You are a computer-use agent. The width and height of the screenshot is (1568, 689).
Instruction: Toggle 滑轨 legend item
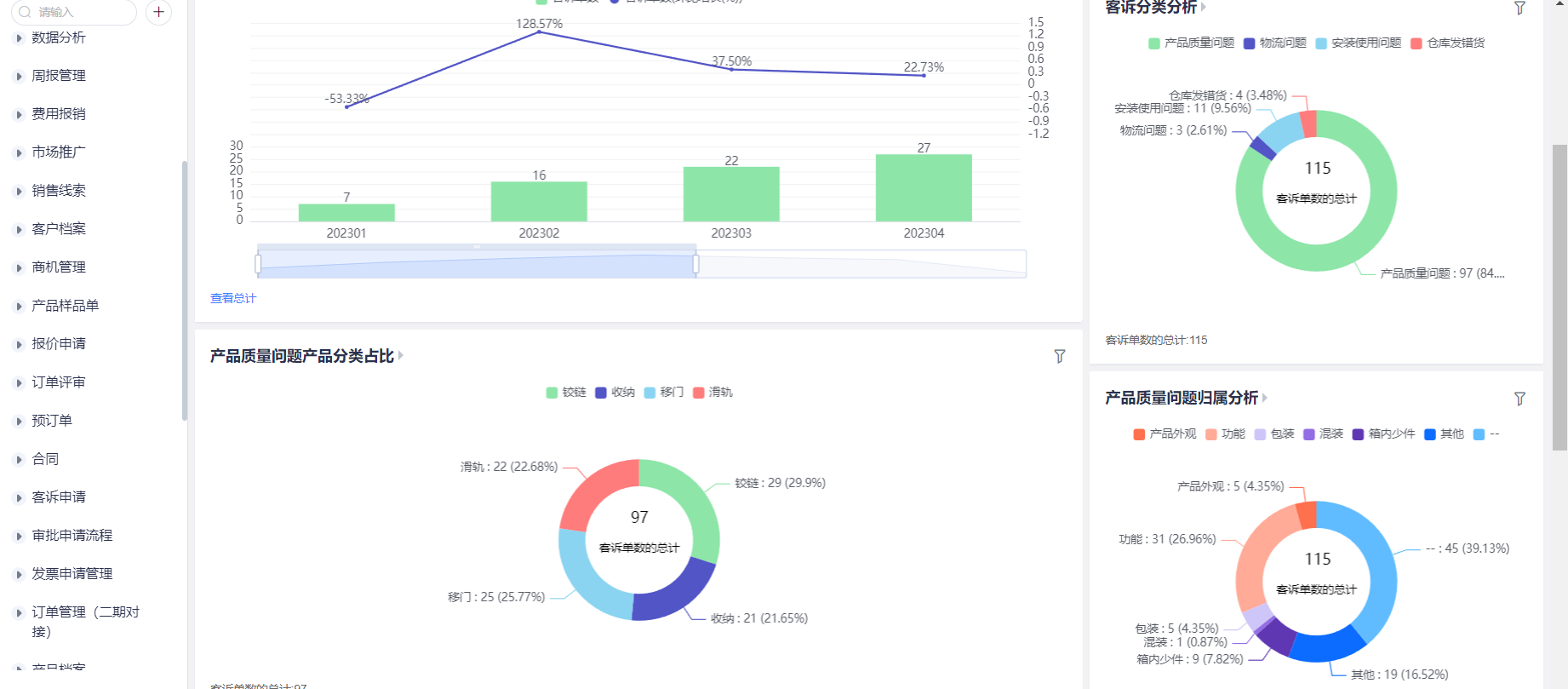click(712, 393)
